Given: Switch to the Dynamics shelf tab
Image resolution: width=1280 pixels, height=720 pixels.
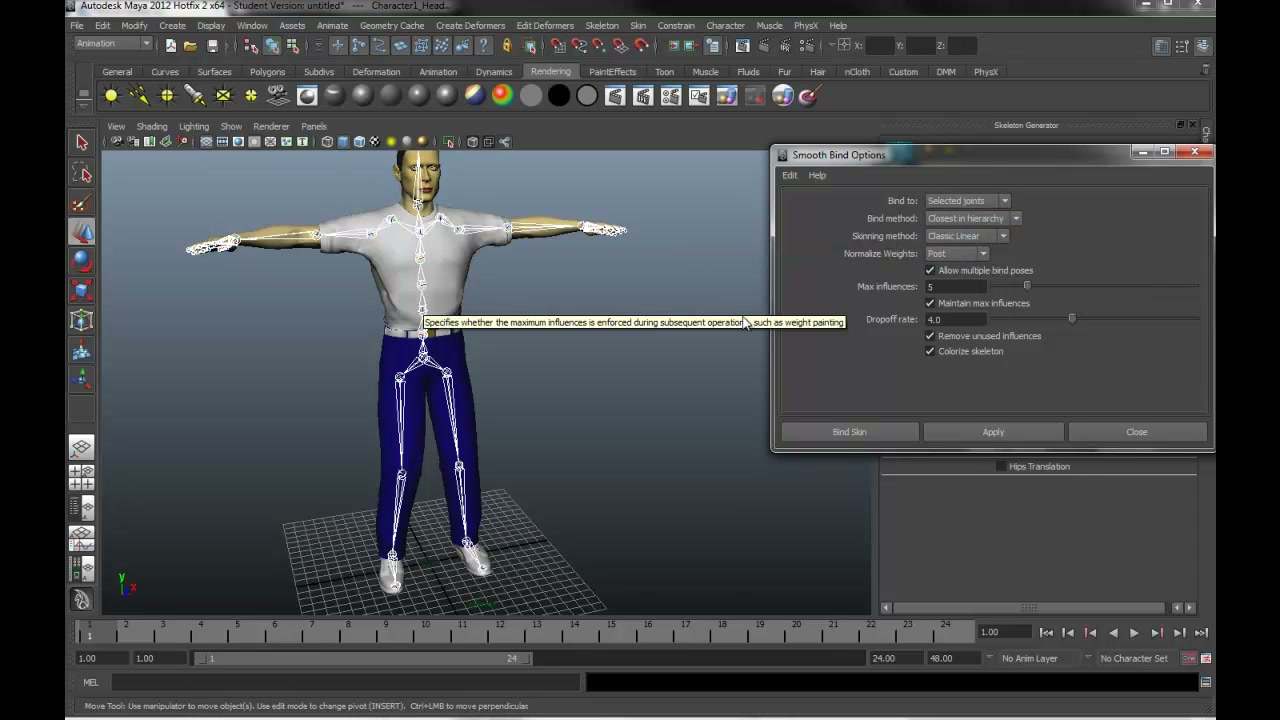Looking at the screenshot, I should point(494,72).
